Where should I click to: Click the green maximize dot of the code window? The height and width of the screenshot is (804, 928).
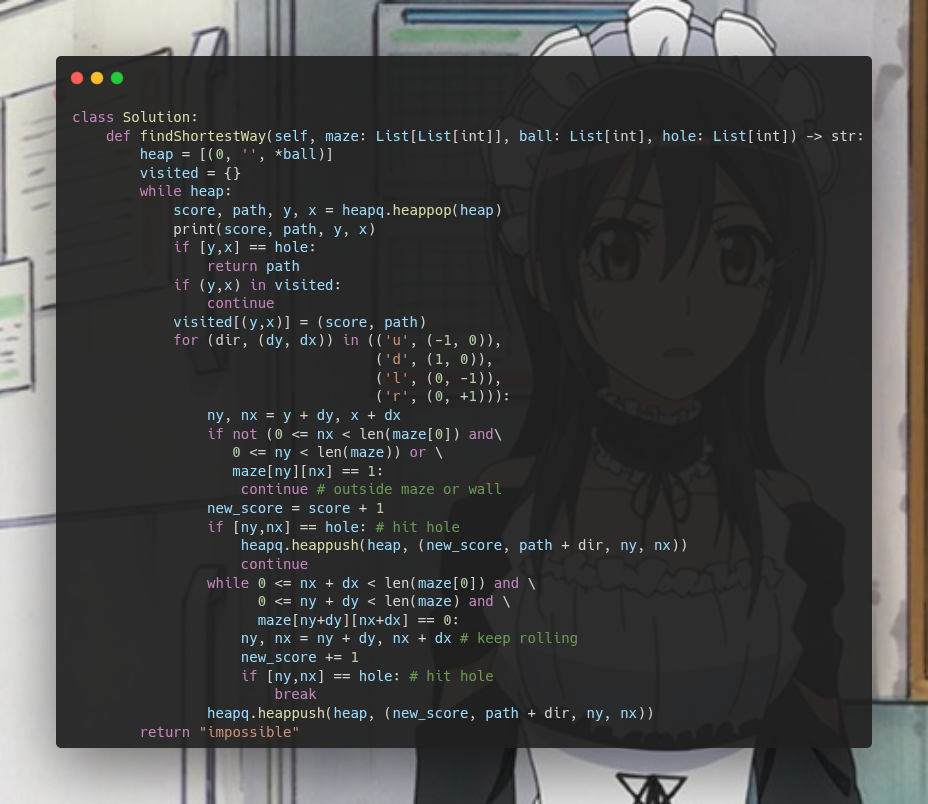pyautogui.click(x=117, y=78)
